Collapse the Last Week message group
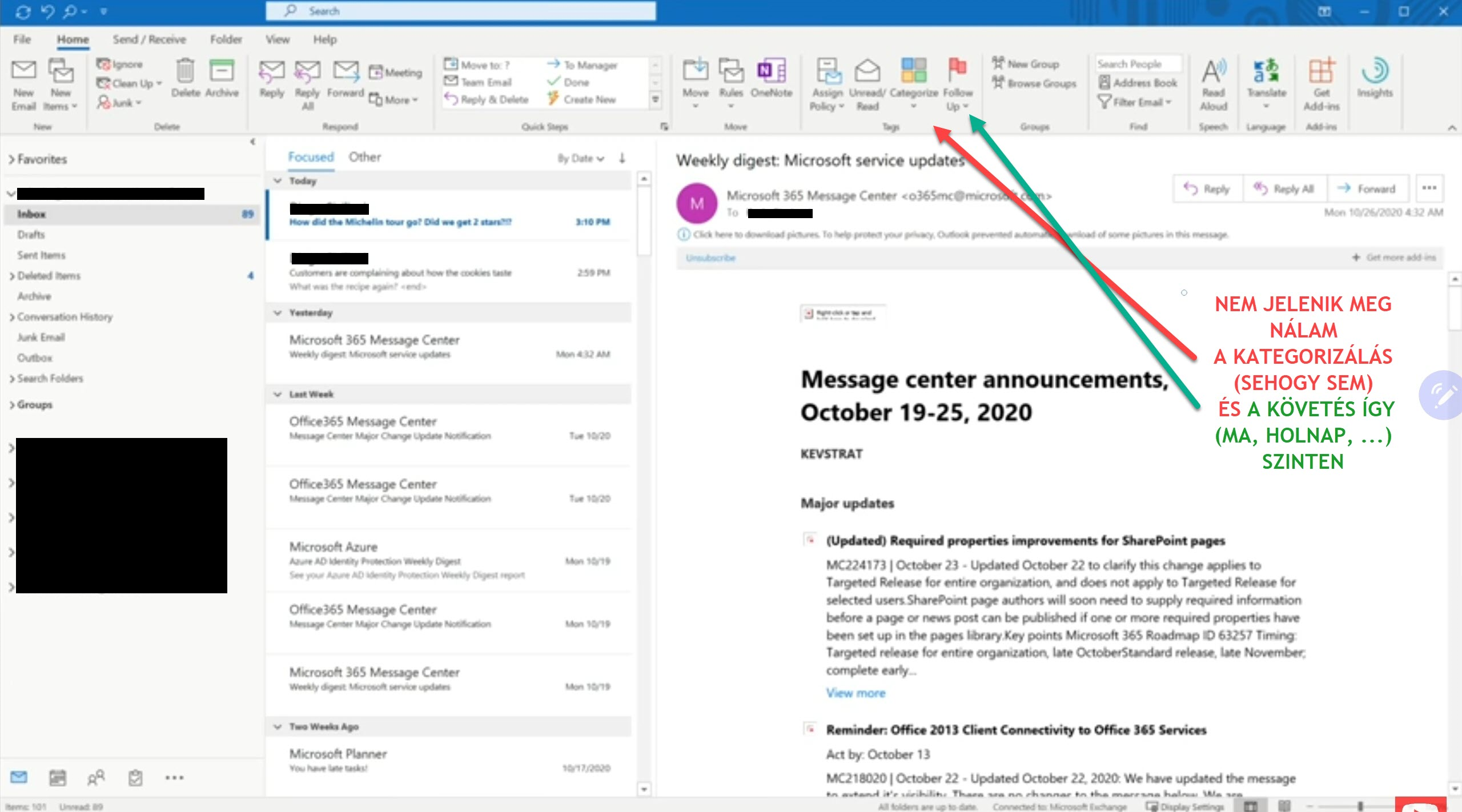Image resolution: width=1462 pixels, height=812 pixels. pyautogui.click(x=278, y=394)
